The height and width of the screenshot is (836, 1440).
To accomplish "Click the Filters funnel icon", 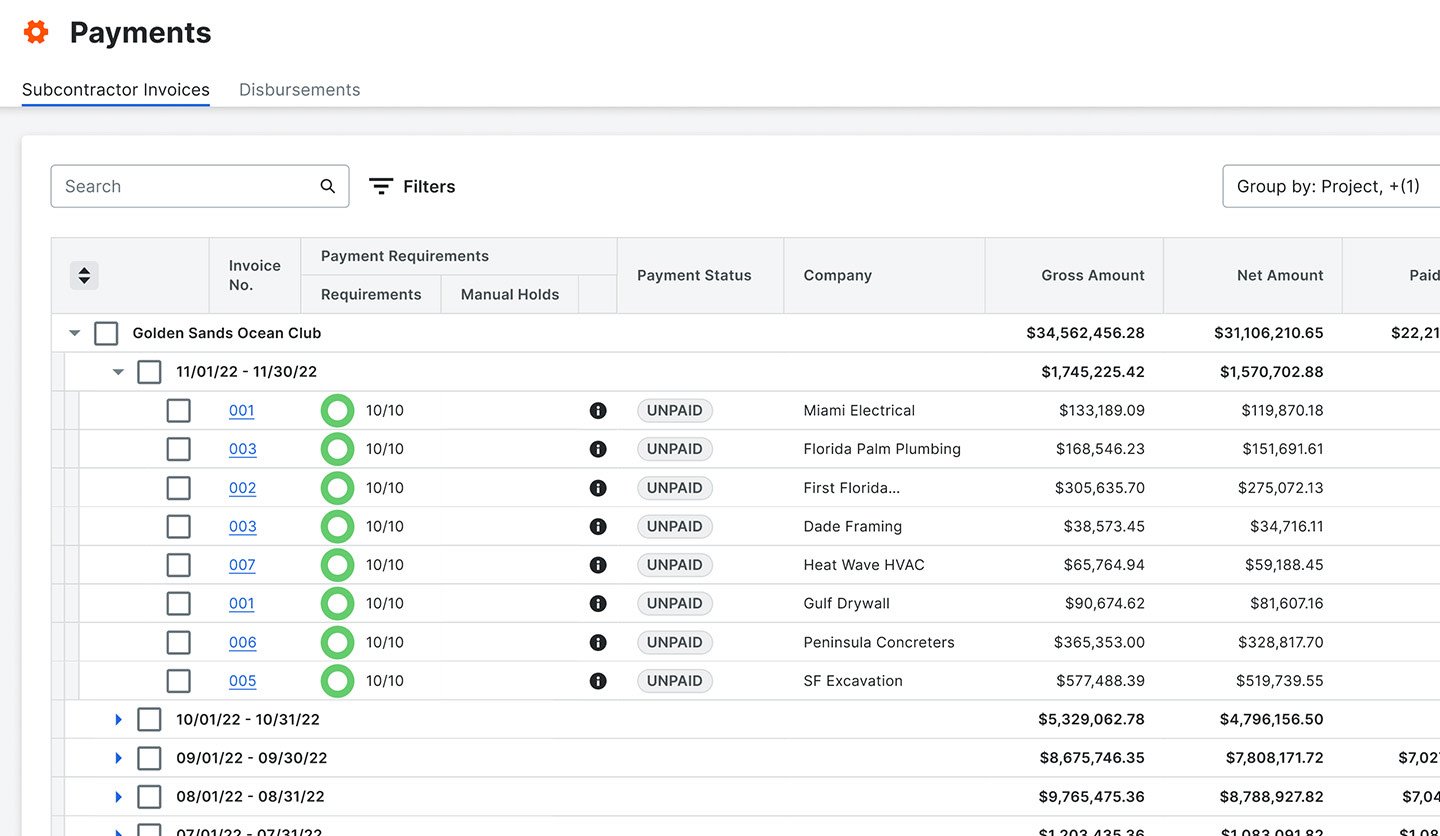I will coord(381,186).
